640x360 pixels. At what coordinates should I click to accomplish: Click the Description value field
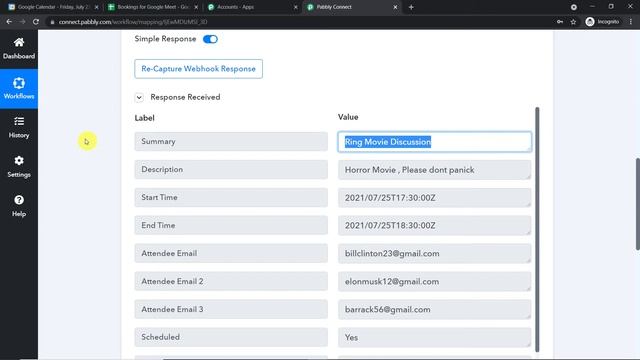[435, 170]
